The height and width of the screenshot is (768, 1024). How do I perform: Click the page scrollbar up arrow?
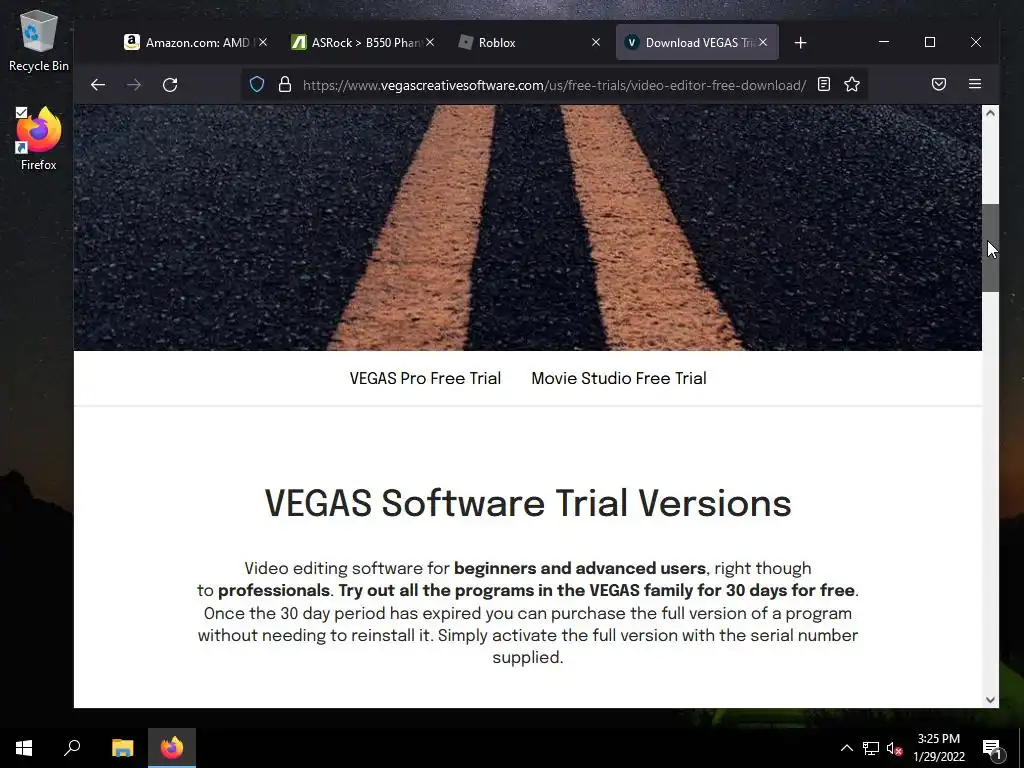point(990,113)
